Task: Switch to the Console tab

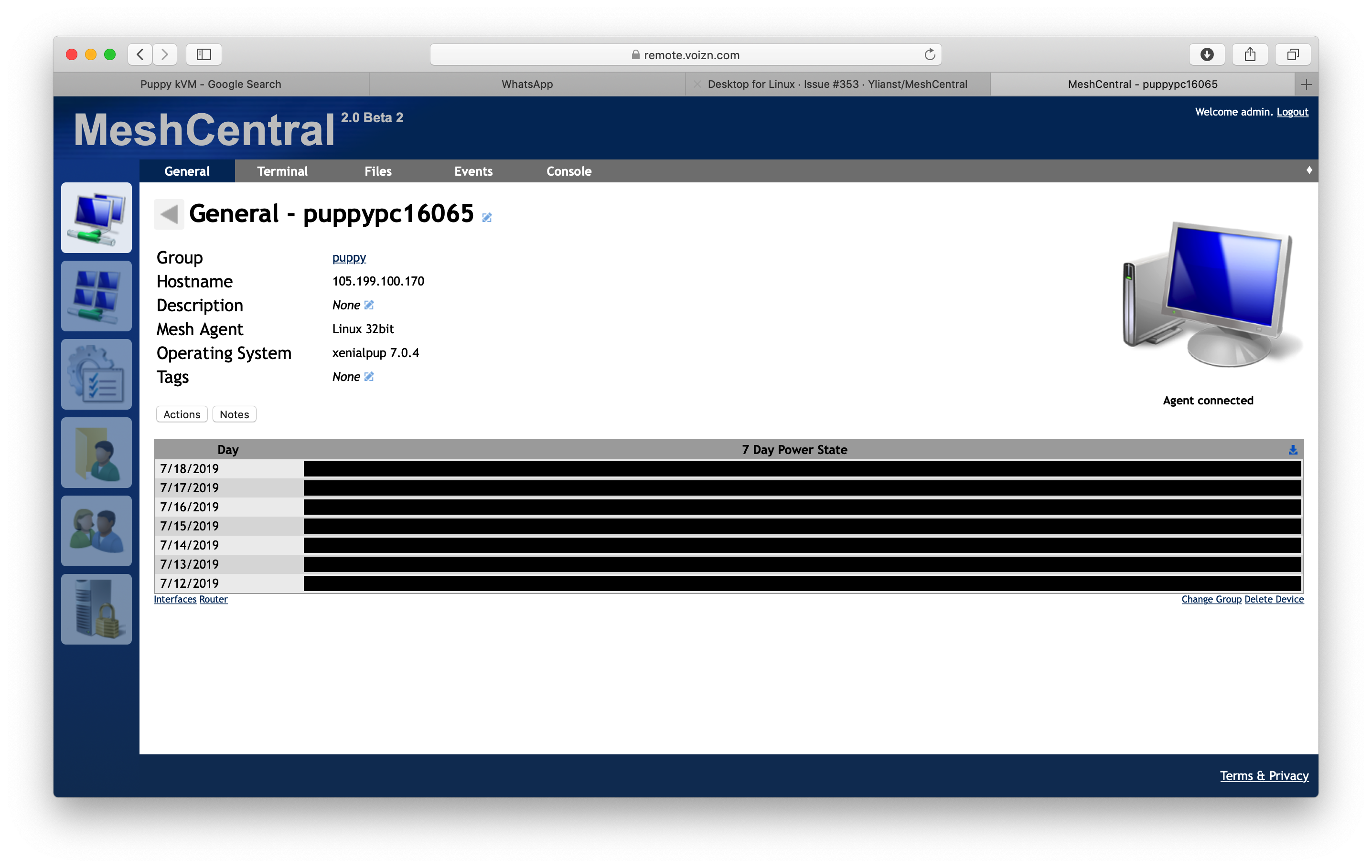Action: coord(568,171)
